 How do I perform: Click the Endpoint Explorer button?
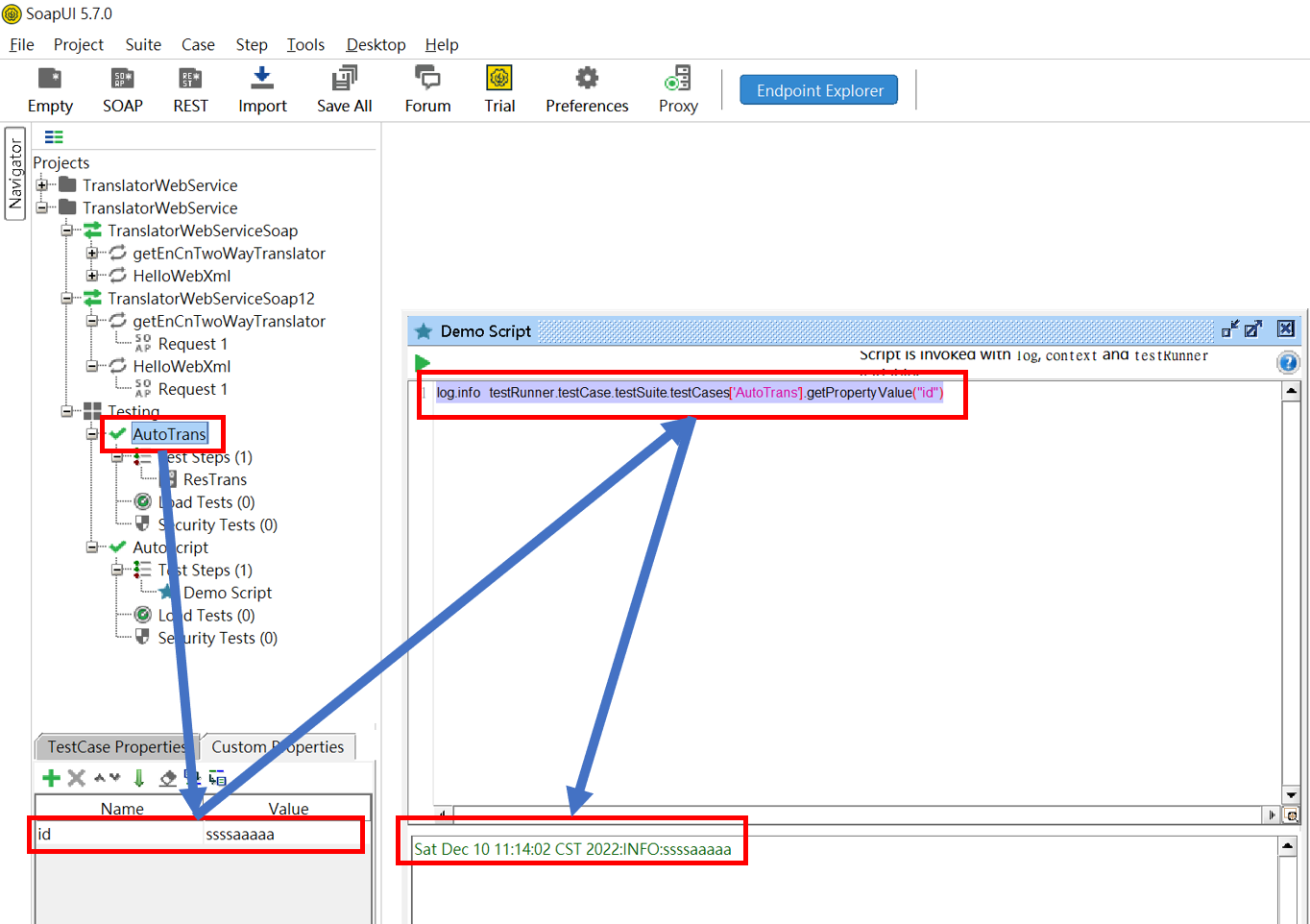click(818, 90)
